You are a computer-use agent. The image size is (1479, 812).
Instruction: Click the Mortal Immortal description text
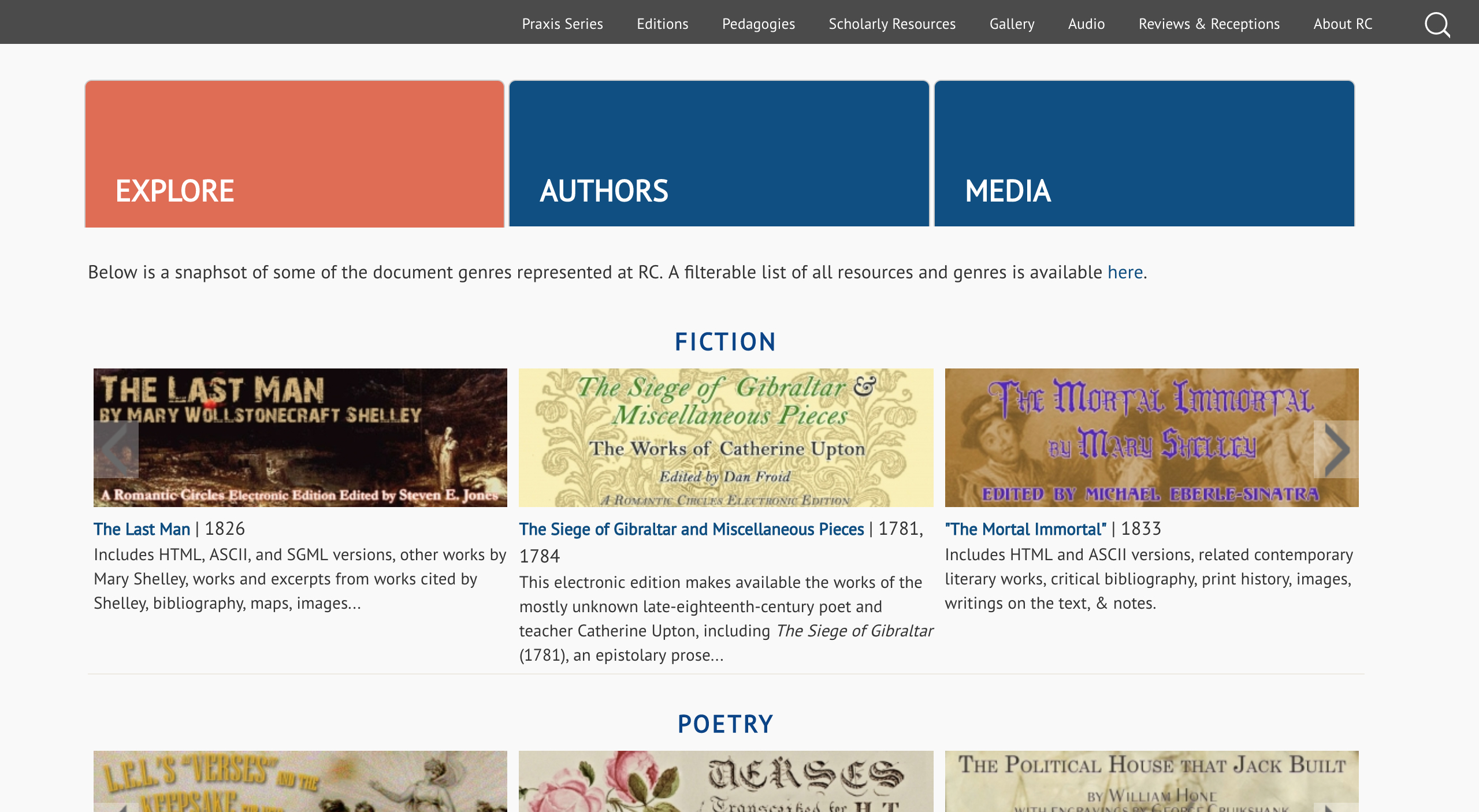1149,579
